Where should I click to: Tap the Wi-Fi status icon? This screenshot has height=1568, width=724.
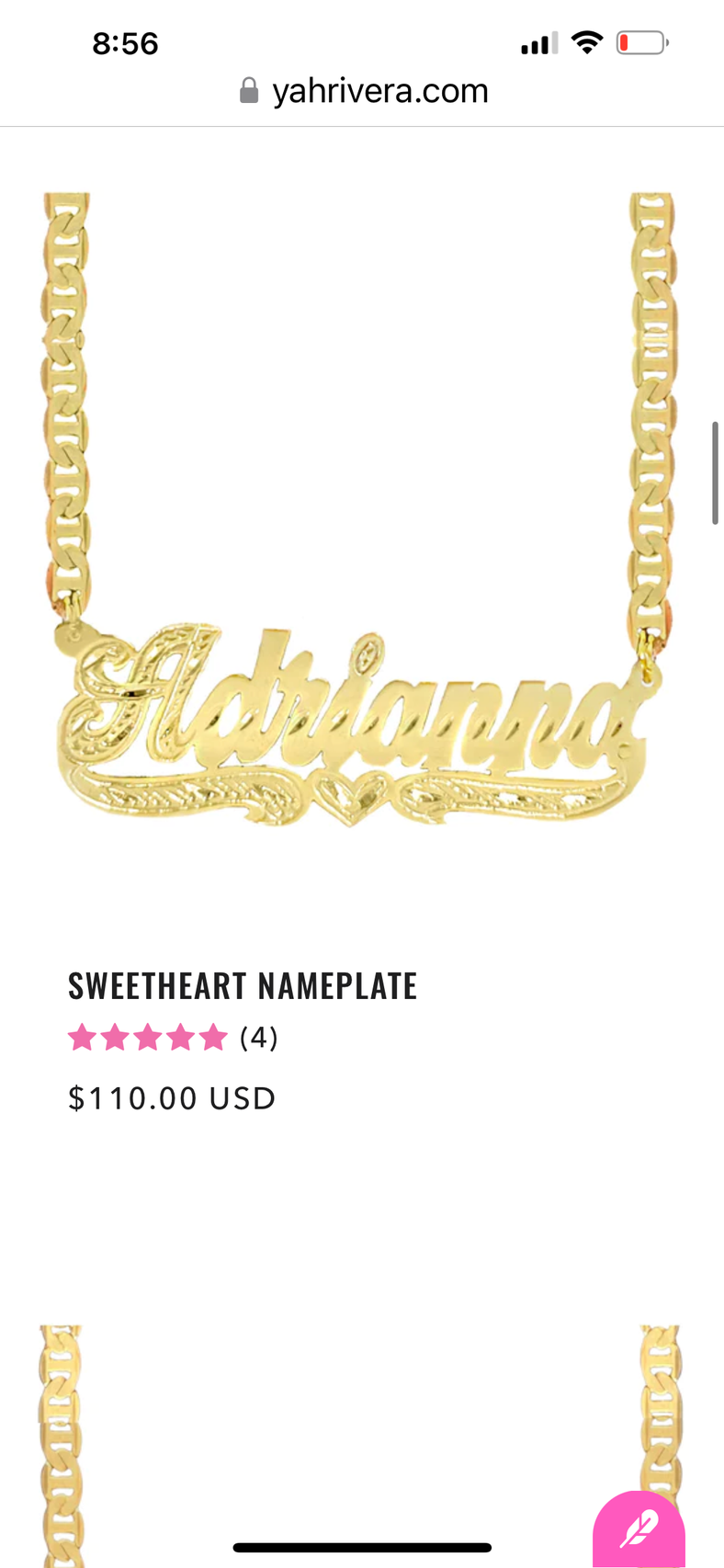(x=586, y=42)
